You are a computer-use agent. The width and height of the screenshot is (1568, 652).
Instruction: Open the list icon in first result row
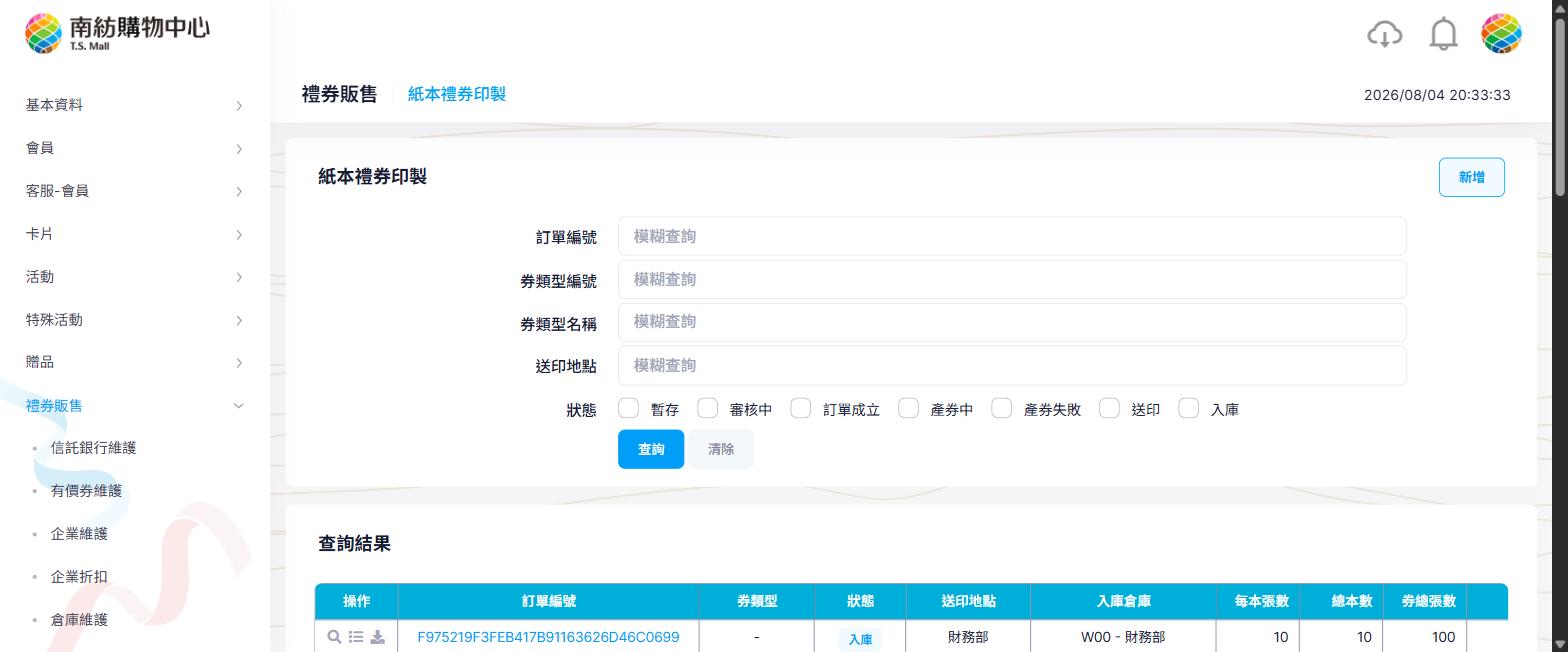pyautogui.click(x=356, y=637)
